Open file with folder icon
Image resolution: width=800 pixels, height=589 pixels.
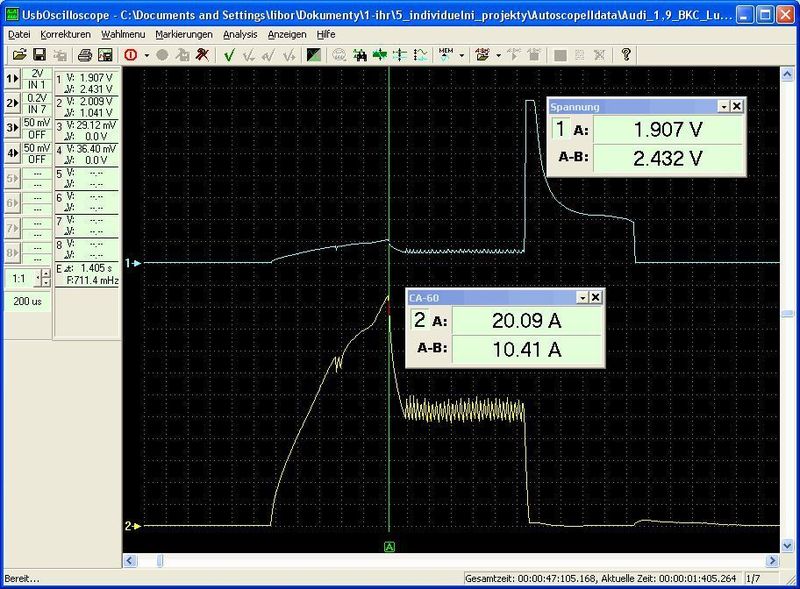point(19,55)
